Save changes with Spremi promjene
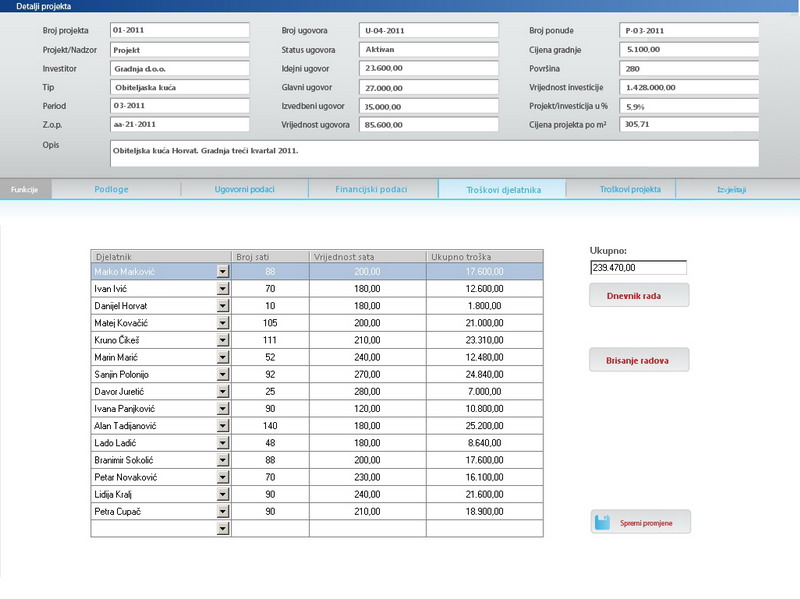800x599 pixels. point(641,522)
